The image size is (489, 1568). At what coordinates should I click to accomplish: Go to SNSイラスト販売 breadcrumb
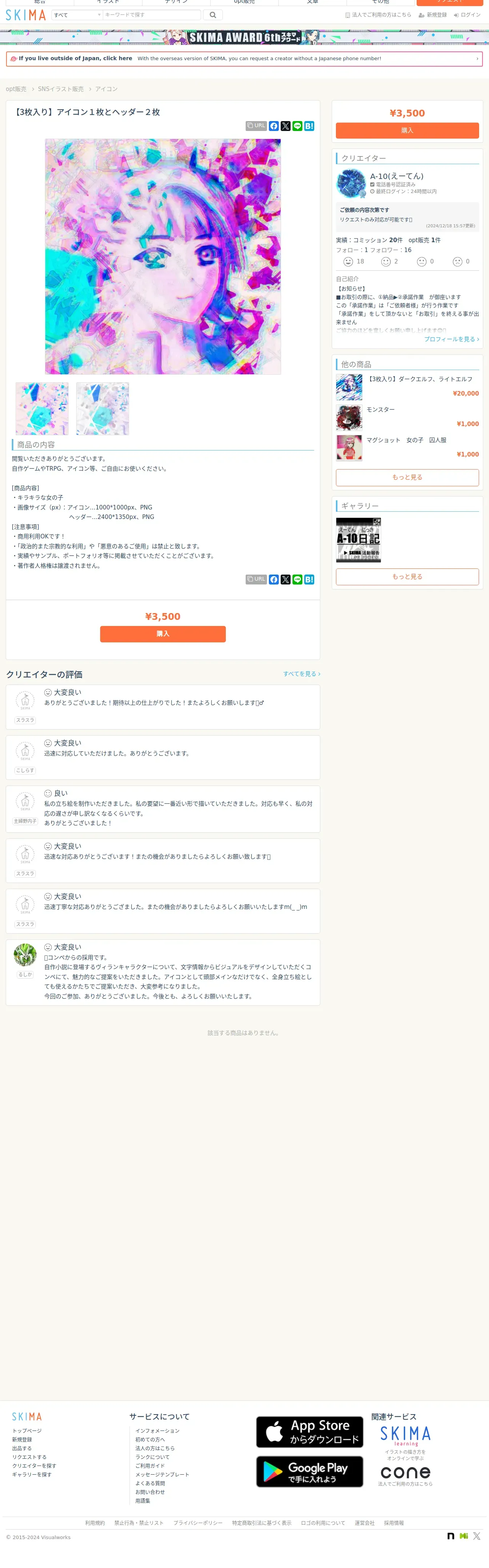click(x=61, y=89)
